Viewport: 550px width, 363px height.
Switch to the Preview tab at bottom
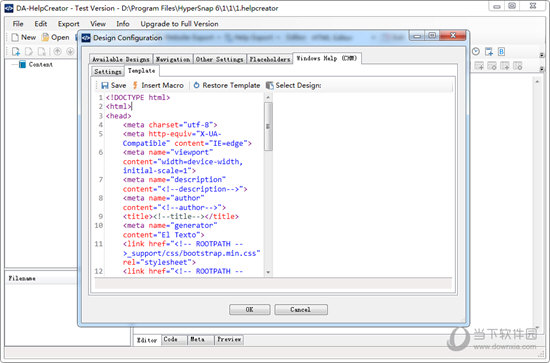229,340
